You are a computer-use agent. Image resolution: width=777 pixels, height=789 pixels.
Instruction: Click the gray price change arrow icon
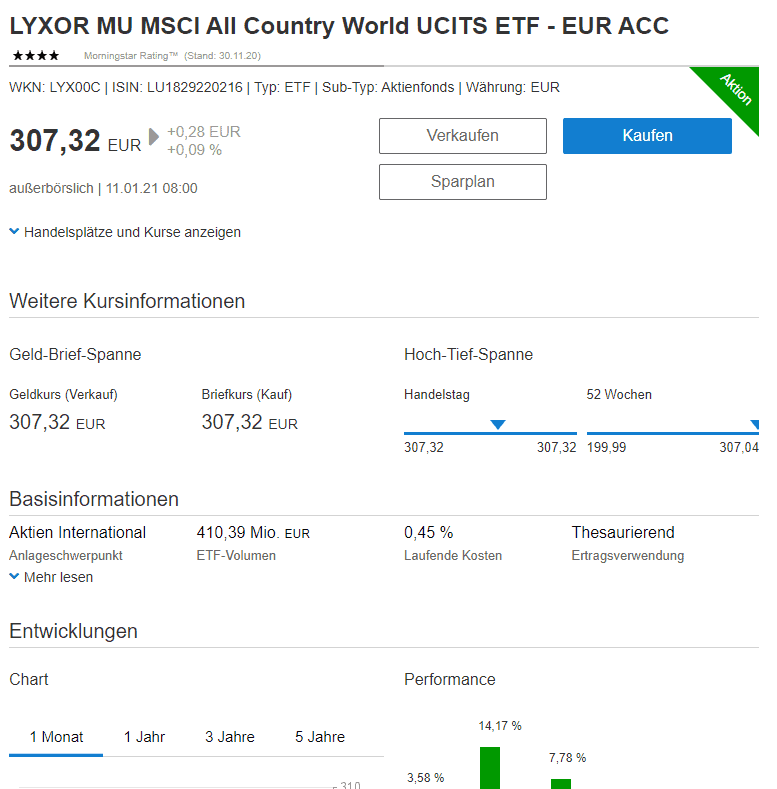click(x=154, y=137)
